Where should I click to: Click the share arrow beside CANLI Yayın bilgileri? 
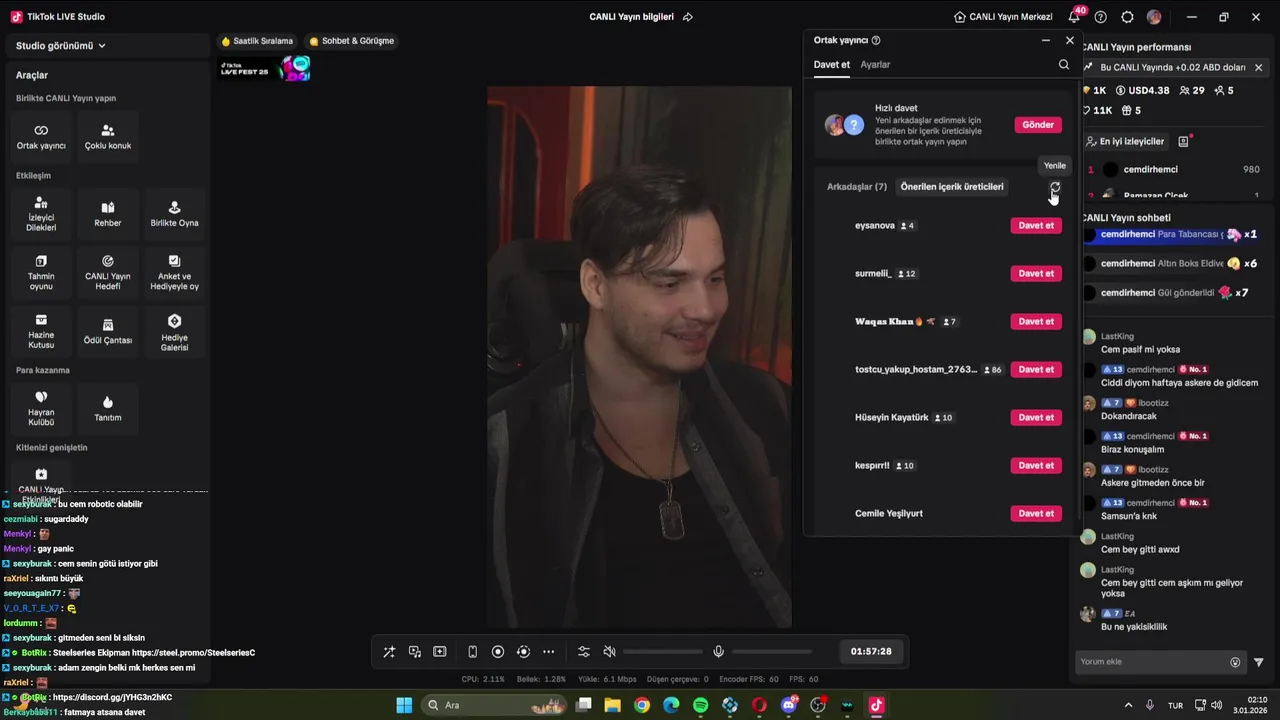coord(687,17)
